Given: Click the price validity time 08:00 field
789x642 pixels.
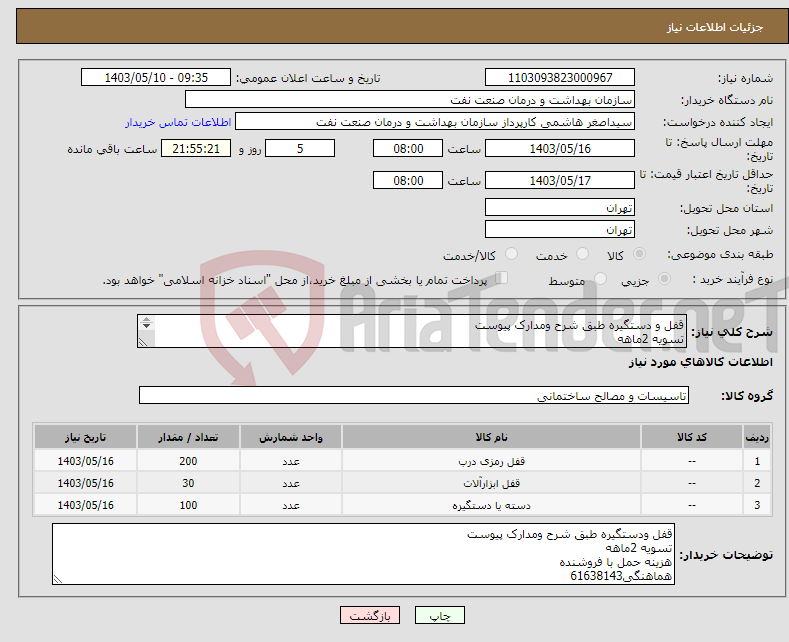Looking at the screenshot, I should tap(408, 180).
